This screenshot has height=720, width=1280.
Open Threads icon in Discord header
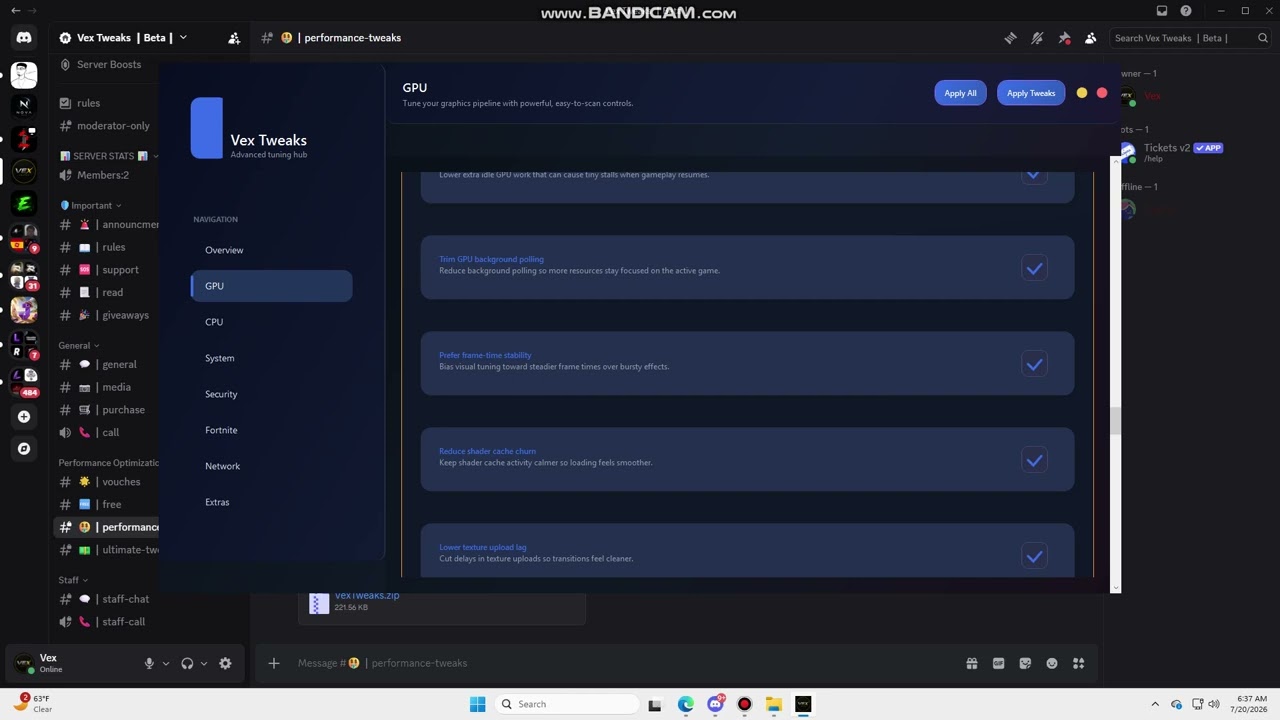pos(1010,38)
